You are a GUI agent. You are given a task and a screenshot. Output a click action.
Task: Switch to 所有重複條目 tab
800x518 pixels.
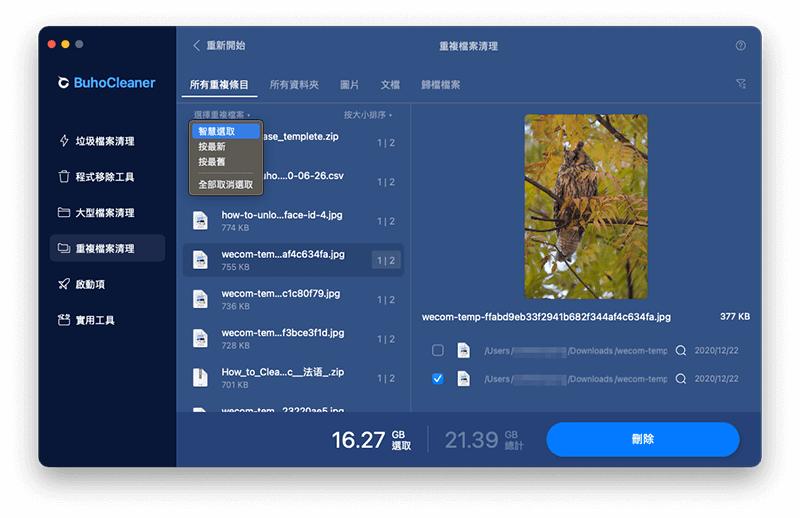219,85
